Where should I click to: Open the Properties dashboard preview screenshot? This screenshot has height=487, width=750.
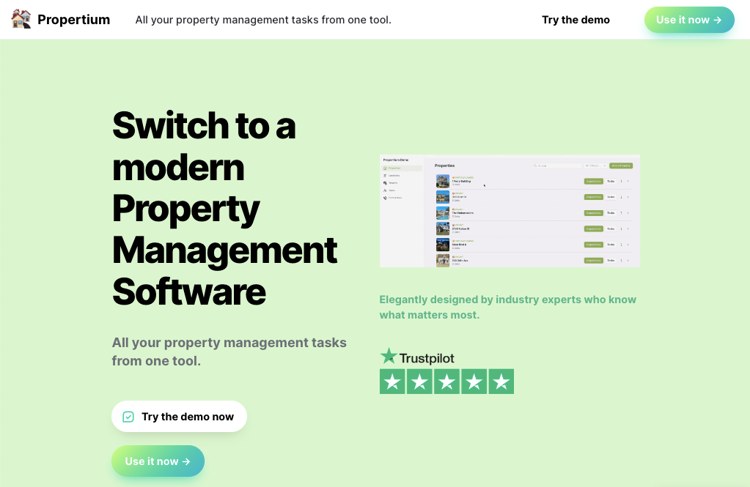click(509, 211)
